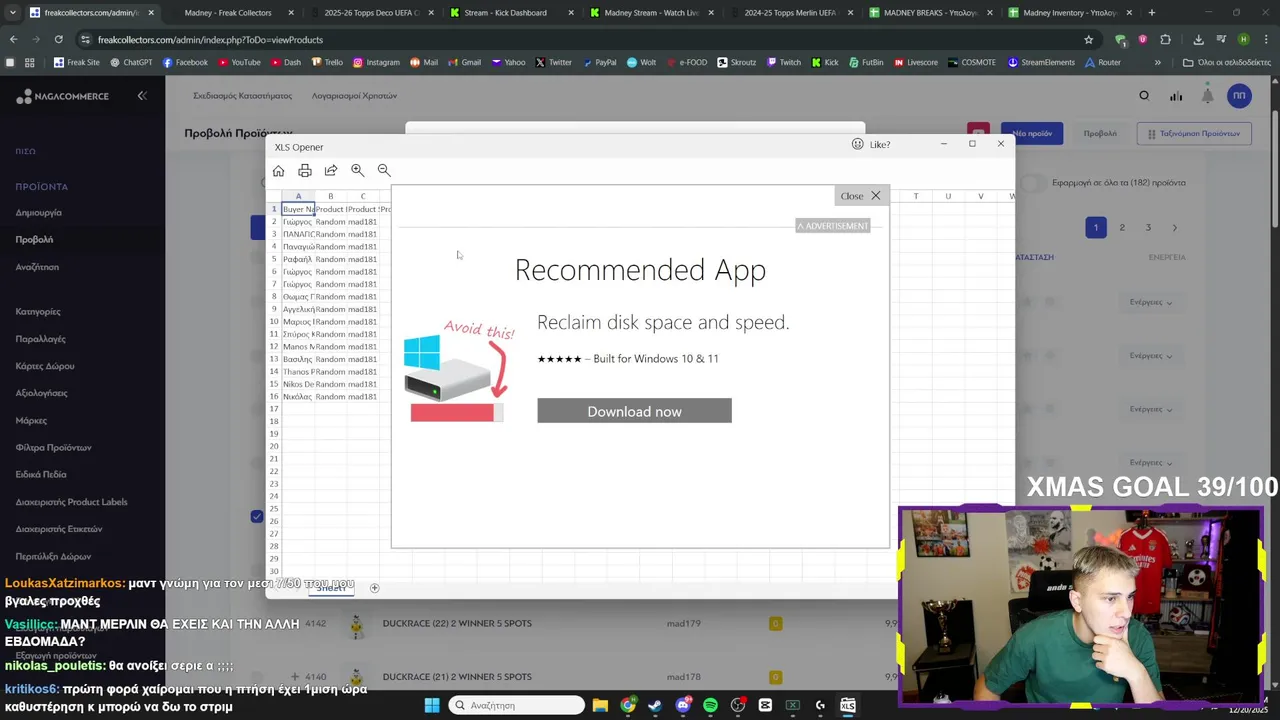This screenshot has width=1280, height=720.
Task: Click the Ταξινόμηση Προϊόντων button
Action: (x=1194, y=133)
